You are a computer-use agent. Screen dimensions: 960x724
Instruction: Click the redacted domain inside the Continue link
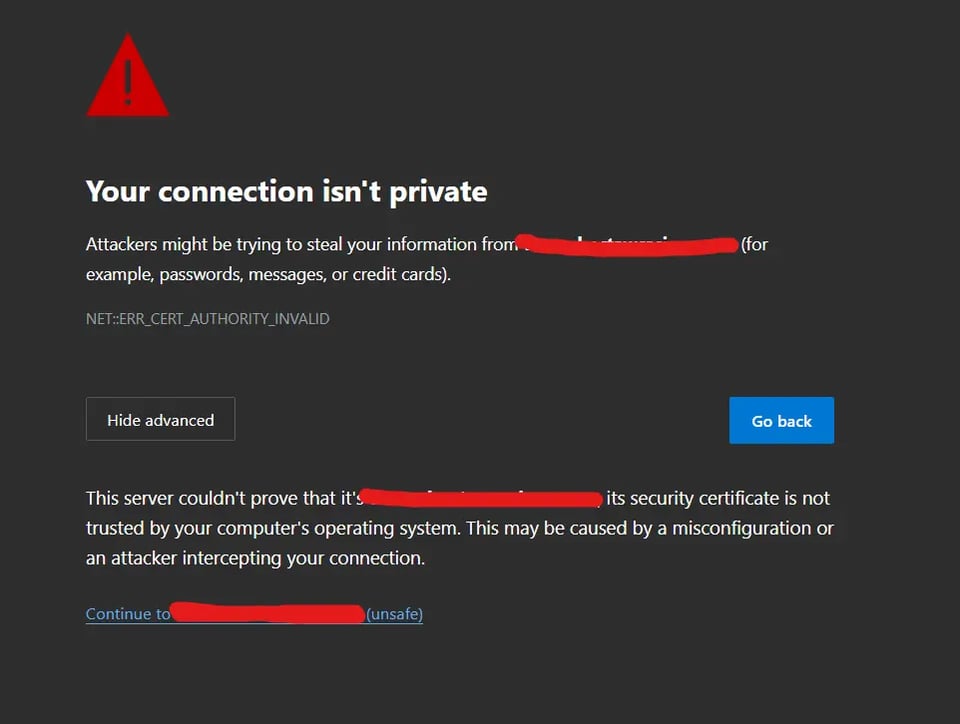coord(268,613)
